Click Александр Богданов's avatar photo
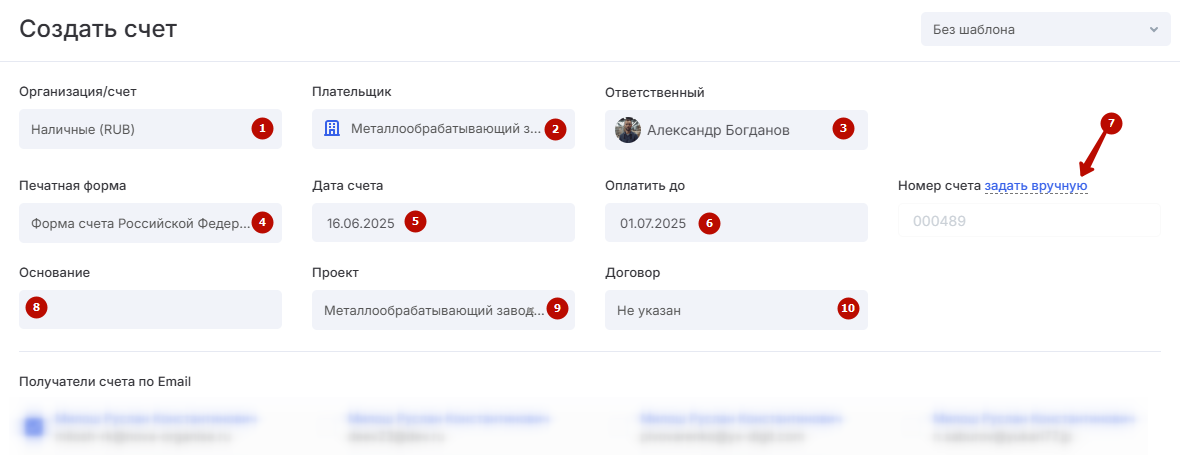The image size is (1180, 455). pyautogui.click(x=628, y=130)
